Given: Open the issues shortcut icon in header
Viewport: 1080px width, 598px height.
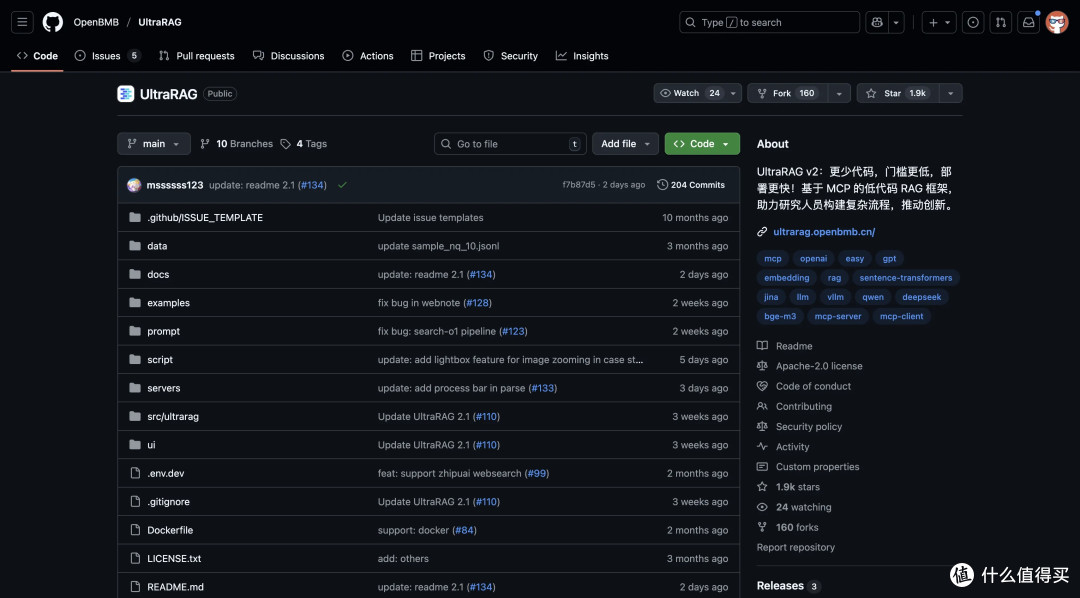Looking at the screenshot, I should [x=973, y=22].
